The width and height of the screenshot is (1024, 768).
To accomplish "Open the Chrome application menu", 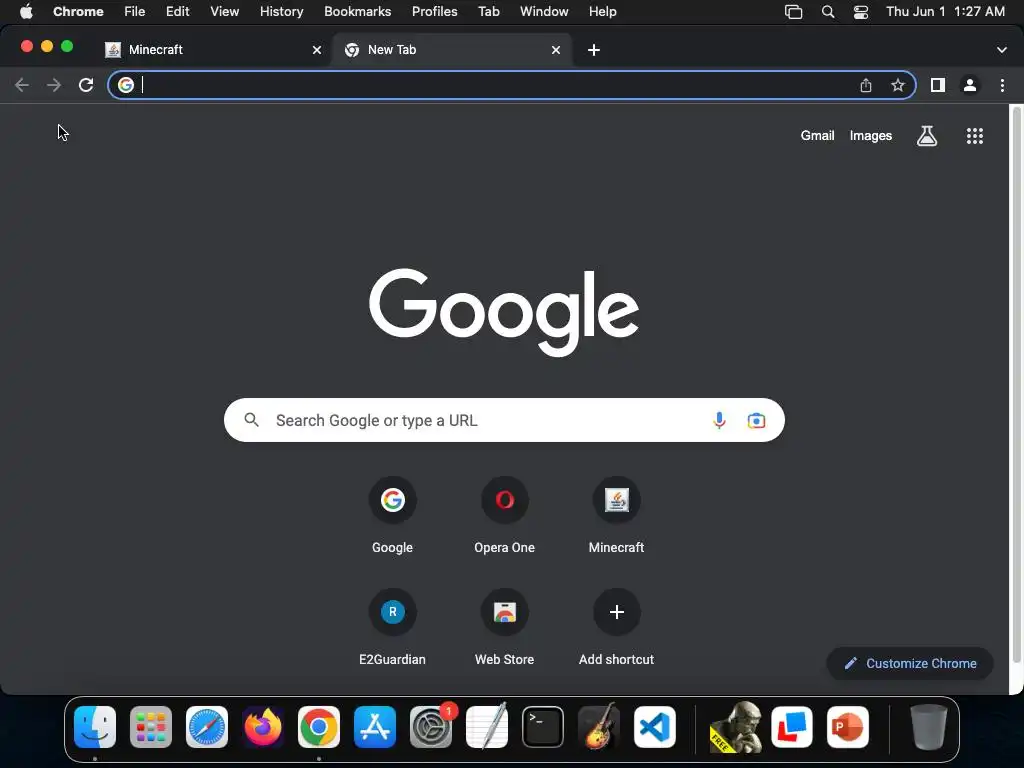I will 78,12.
